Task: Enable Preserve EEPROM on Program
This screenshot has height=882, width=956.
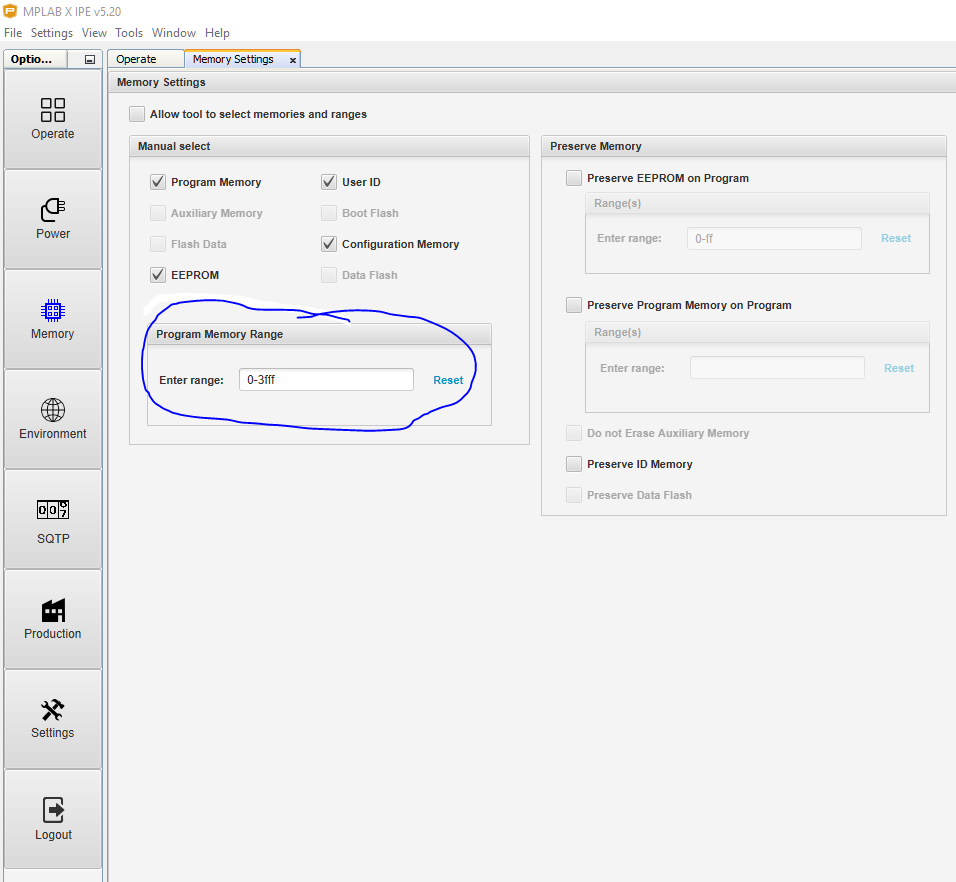Action: [x=574, y=178]
